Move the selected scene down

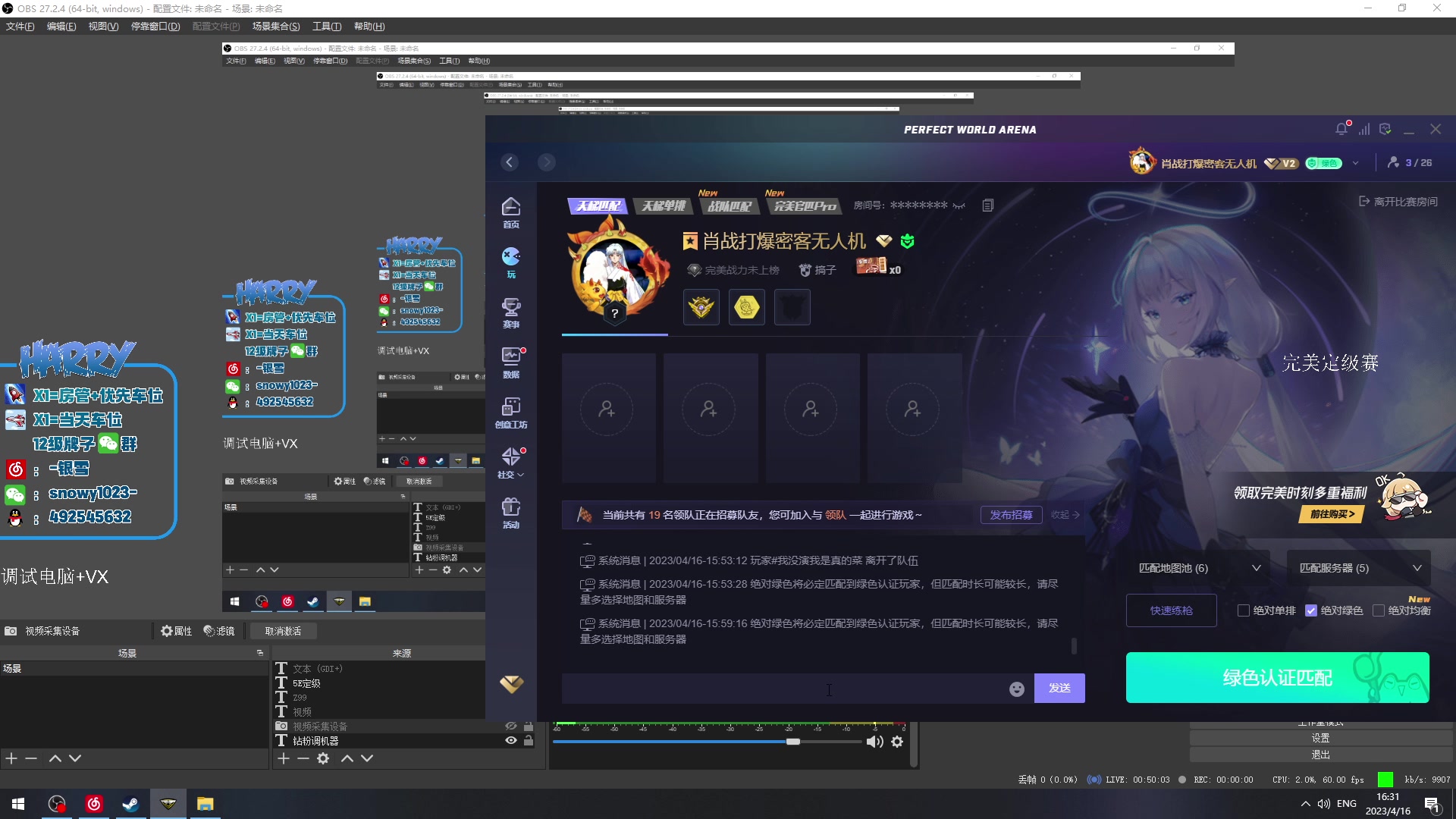point(75,758)
